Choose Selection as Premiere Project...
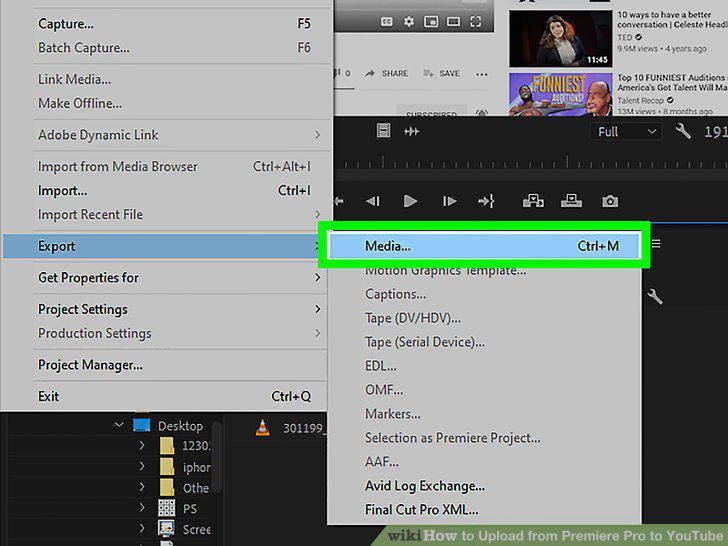This screenshot has height=546, width=728. 484,438
